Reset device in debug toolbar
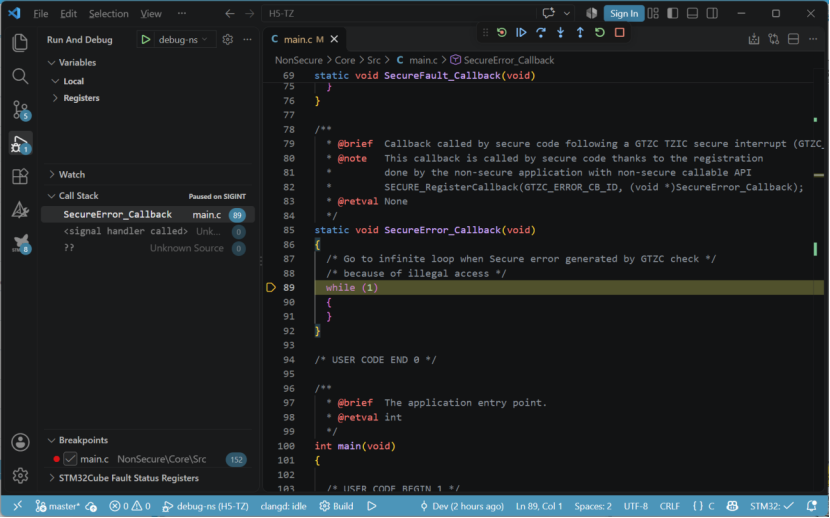This screenshot has width=830, height=518. [501, 32]
